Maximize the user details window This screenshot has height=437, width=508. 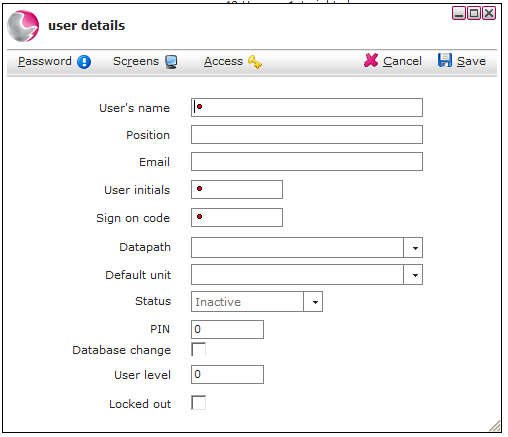(474, 13)
